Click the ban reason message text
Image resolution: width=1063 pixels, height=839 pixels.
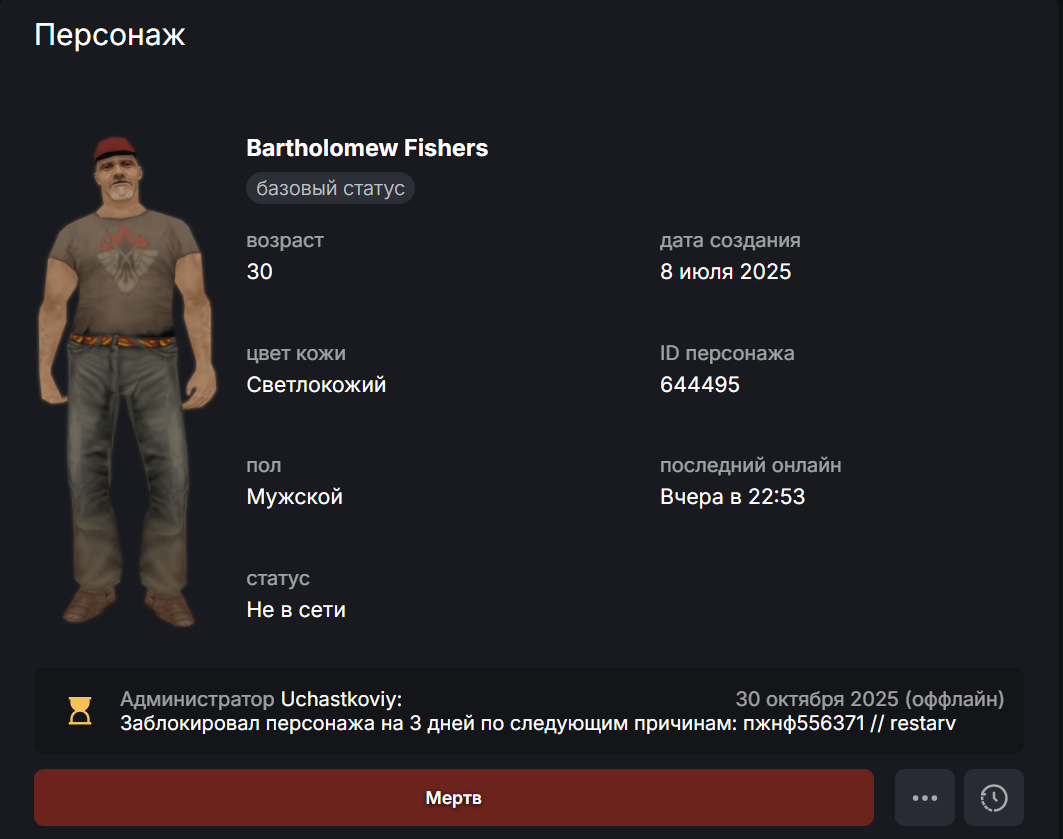point(538,723)
